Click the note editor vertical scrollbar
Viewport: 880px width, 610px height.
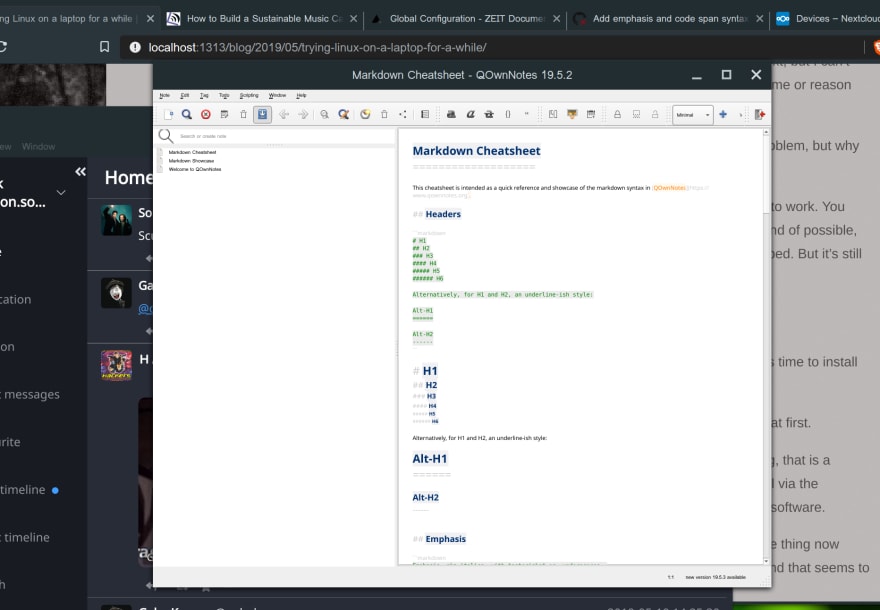766,346
